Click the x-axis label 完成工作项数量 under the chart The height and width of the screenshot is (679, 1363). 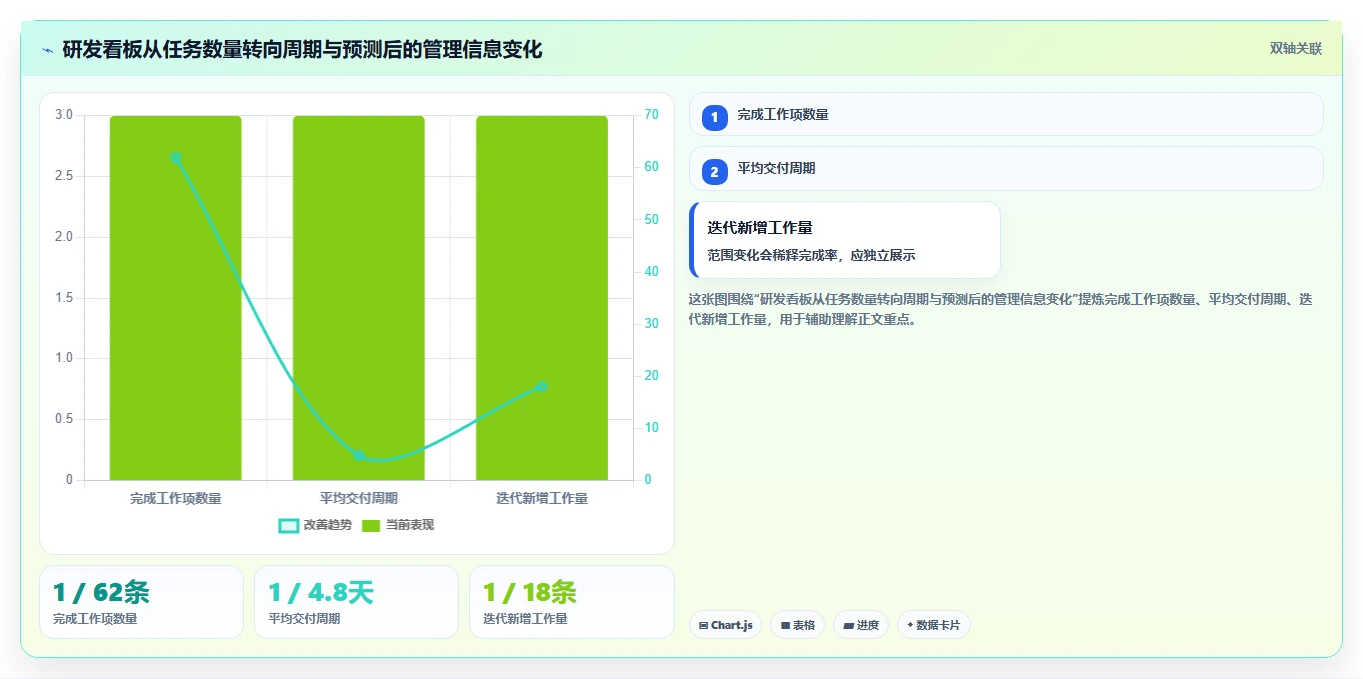click(175, 498)
